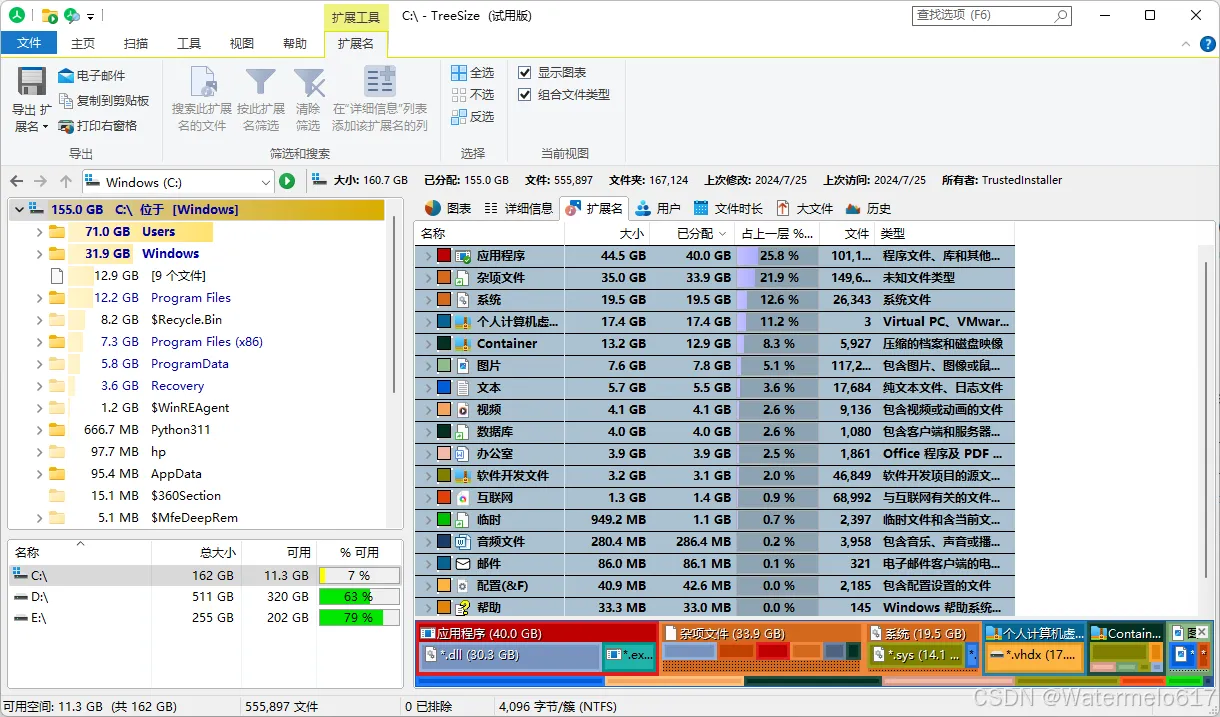Image resolution: width=1220 pixels, height=717 pixels.
Task: Expand the 应用程序 extension group
Action: 427,256
